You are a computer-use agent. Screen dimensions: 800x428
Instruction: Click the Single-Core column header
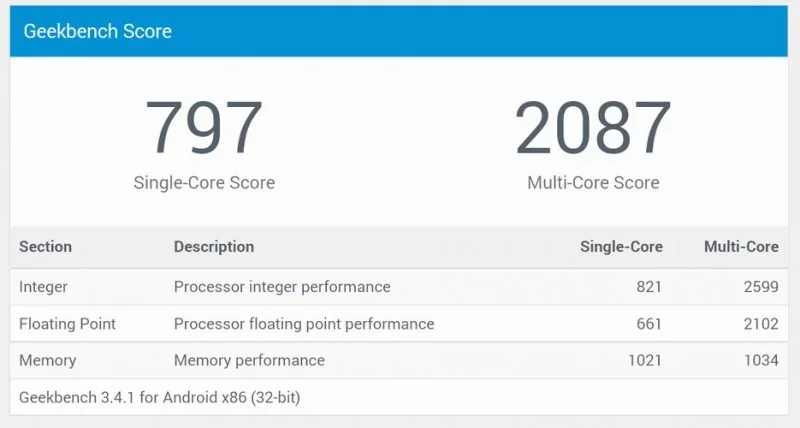[621, 247]
